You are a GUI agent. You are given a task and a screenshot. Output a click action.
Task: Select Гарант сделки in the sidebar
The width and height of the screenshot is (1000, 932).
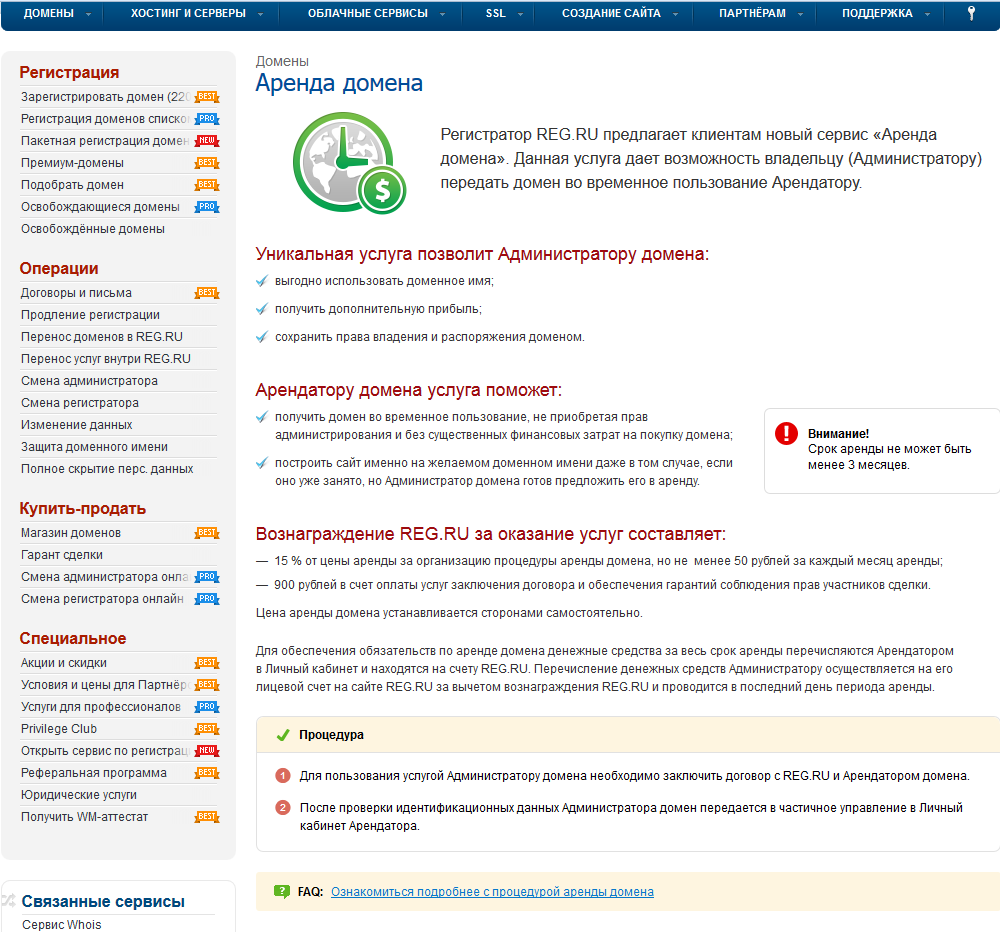click(x=62, y=555)
